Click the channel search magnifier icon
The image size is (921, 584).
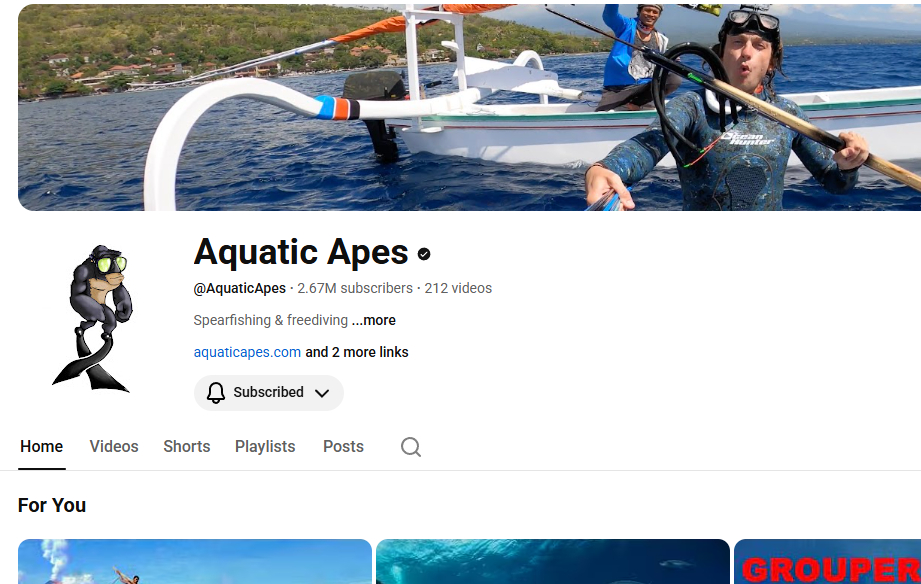point(411,447)
